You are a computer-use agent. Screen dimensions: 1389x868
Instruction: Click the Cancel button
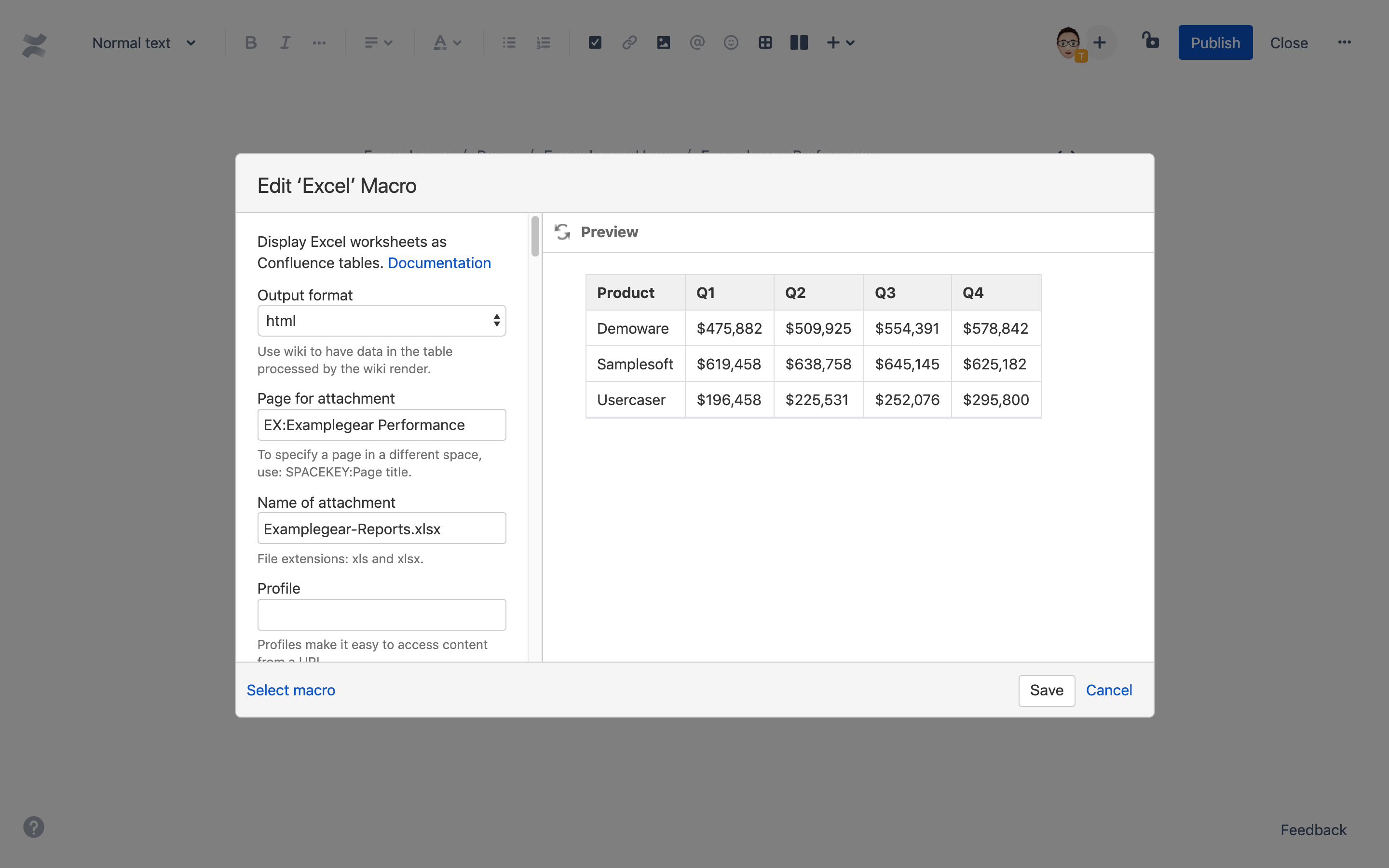point(1109,690)
